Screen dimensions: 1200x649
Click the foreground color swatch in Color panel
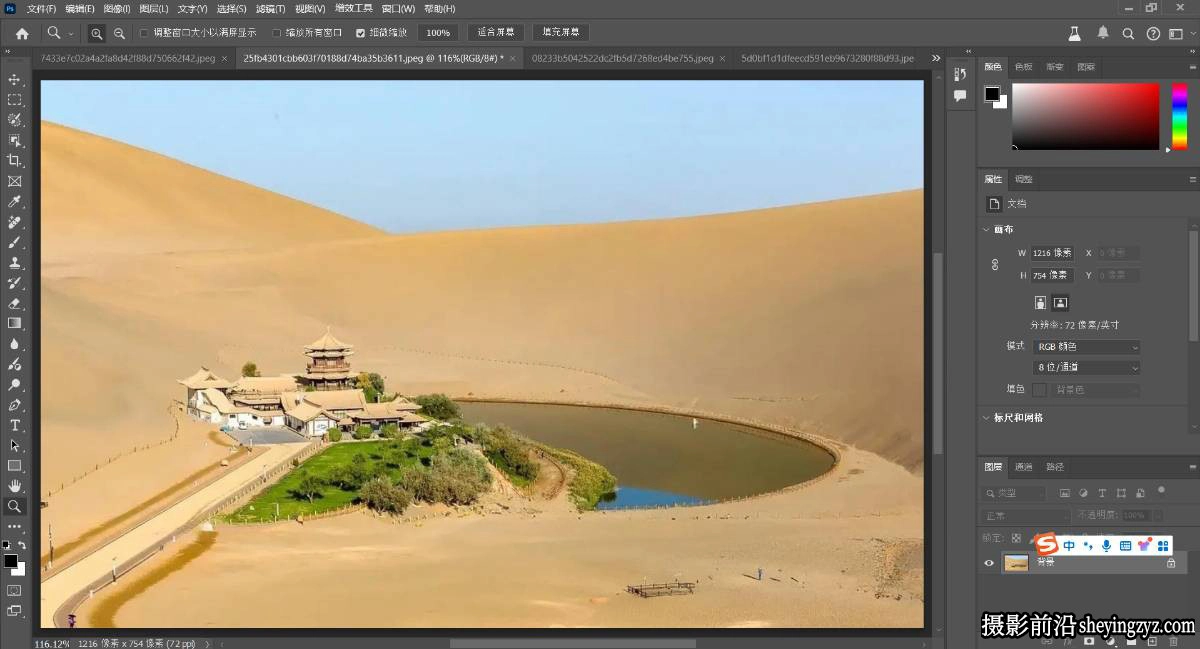(991, 94)
